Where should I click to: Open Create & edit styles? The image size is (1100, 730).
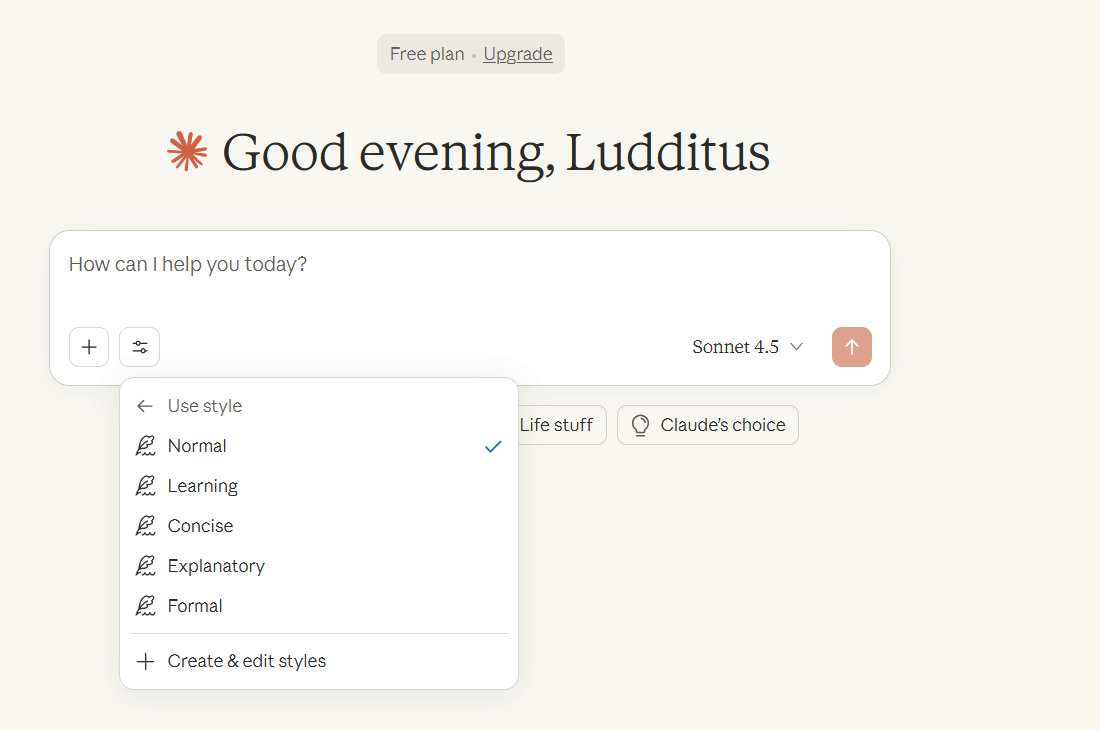246,661
